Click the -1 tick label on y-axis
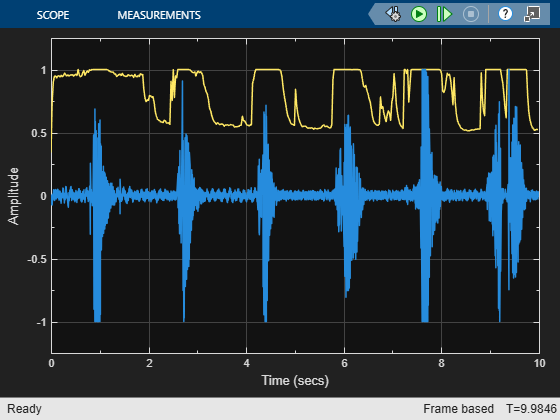 click(41, 322)
